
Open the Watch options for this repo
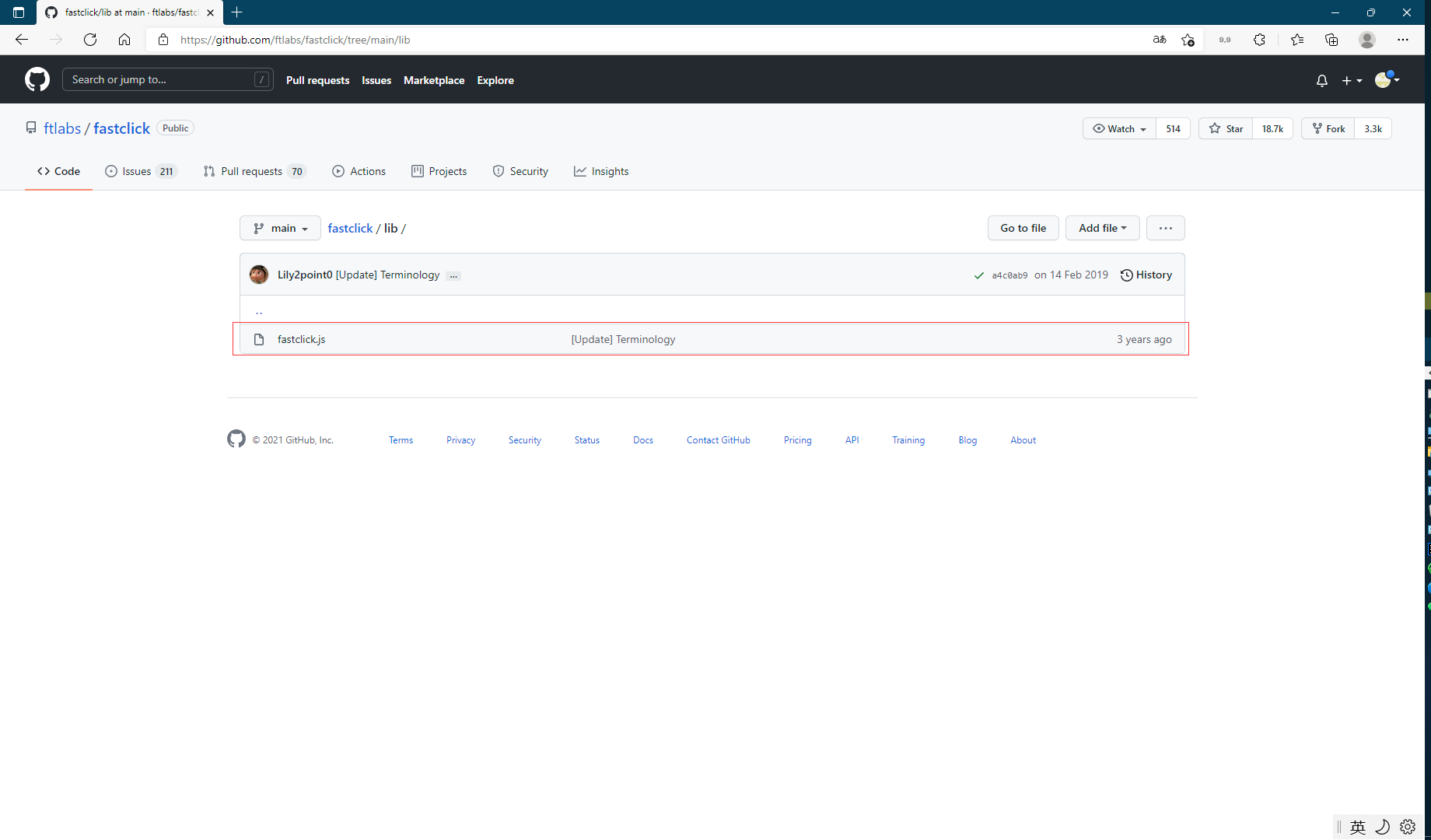[x=1118, y=128]
